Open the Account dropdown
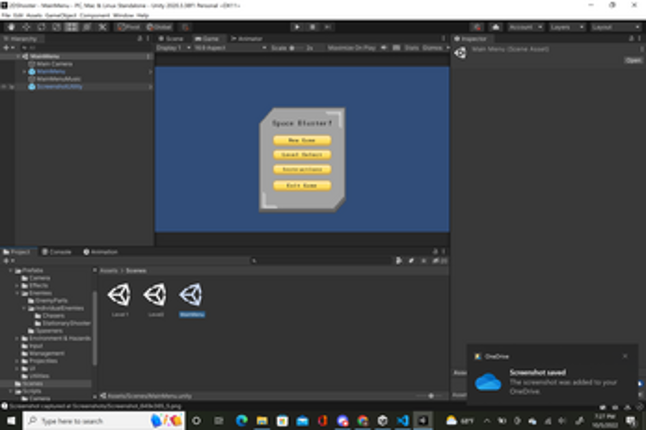 (525, 27)
